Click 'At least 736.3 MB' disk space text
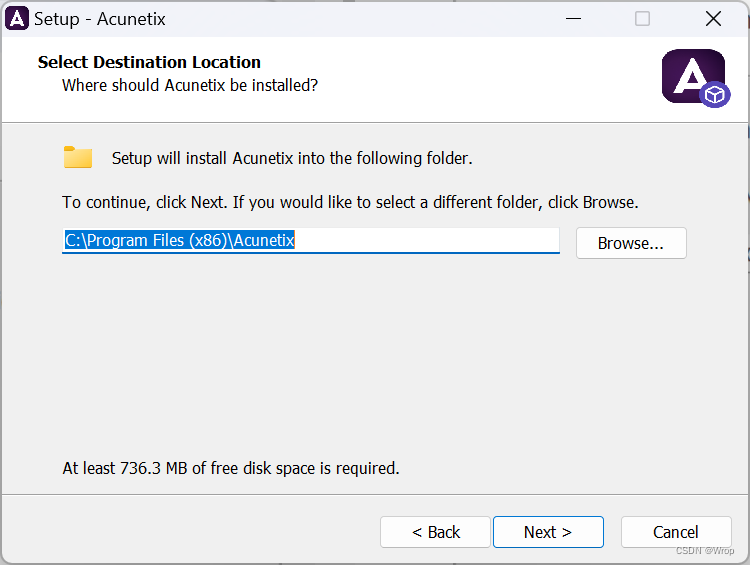The height and width of the screenshot is (565, 750). 231,468
